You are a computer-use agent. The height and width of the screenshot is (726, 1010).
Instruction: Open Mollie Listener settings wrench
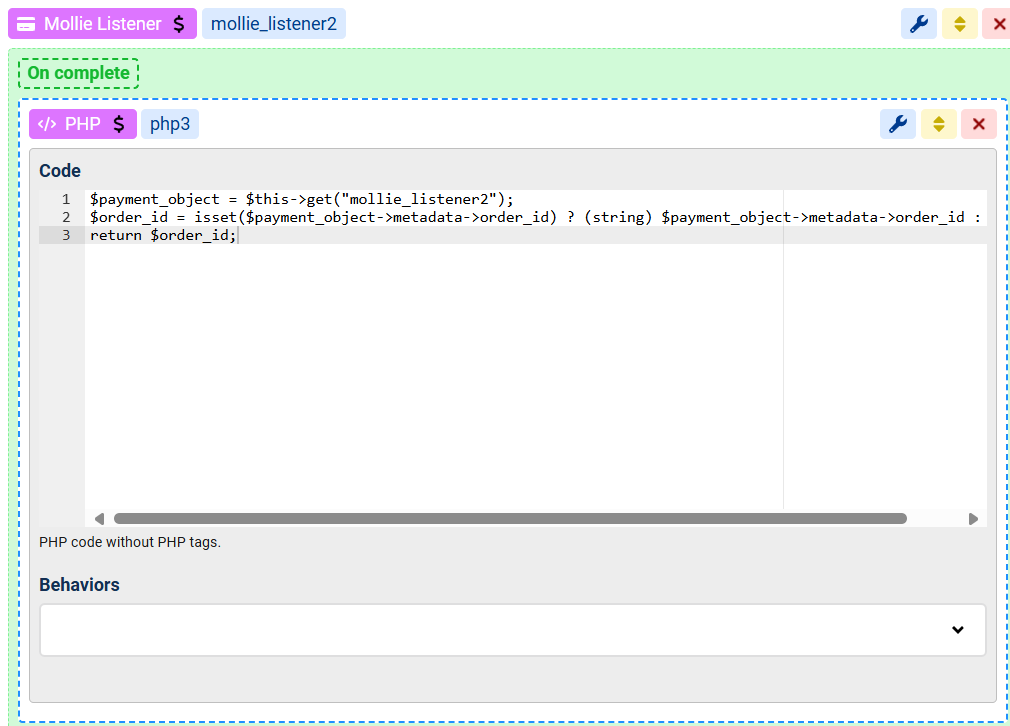click(x=918, y=24)
